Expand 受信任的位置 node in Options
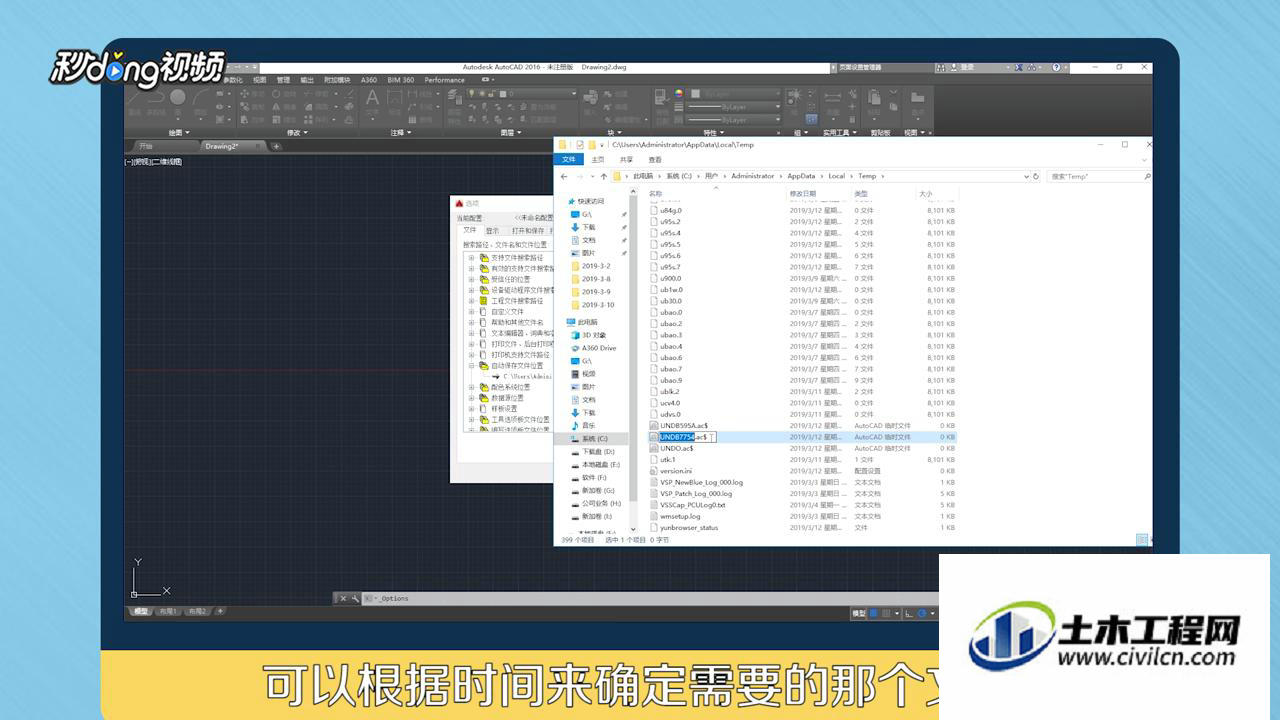The width and height of the screenshot is (1280, 720). click(x=471, y=279)
